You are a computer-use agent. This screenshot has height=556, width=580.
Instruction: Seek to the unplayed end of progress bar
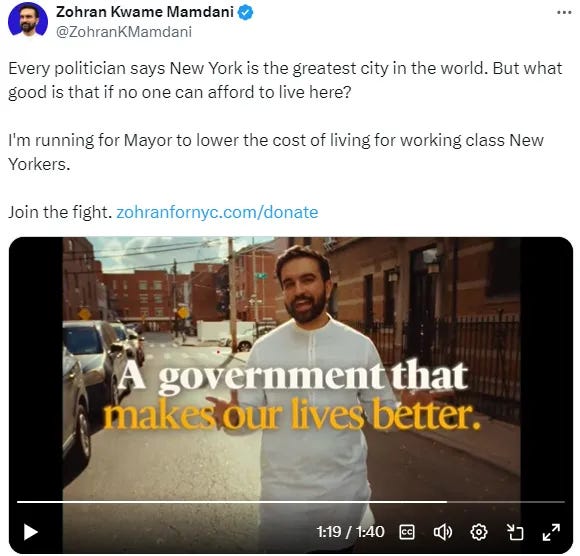(506, 502)
